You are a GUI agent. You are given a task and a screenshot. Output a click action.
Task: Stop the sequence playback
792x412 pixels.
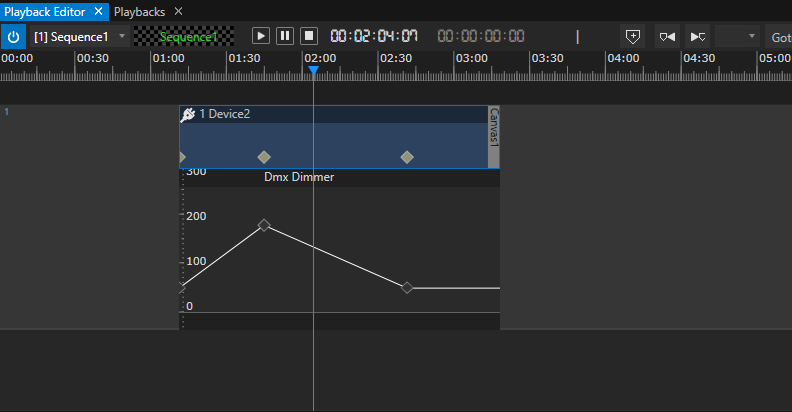coord(309,36)
